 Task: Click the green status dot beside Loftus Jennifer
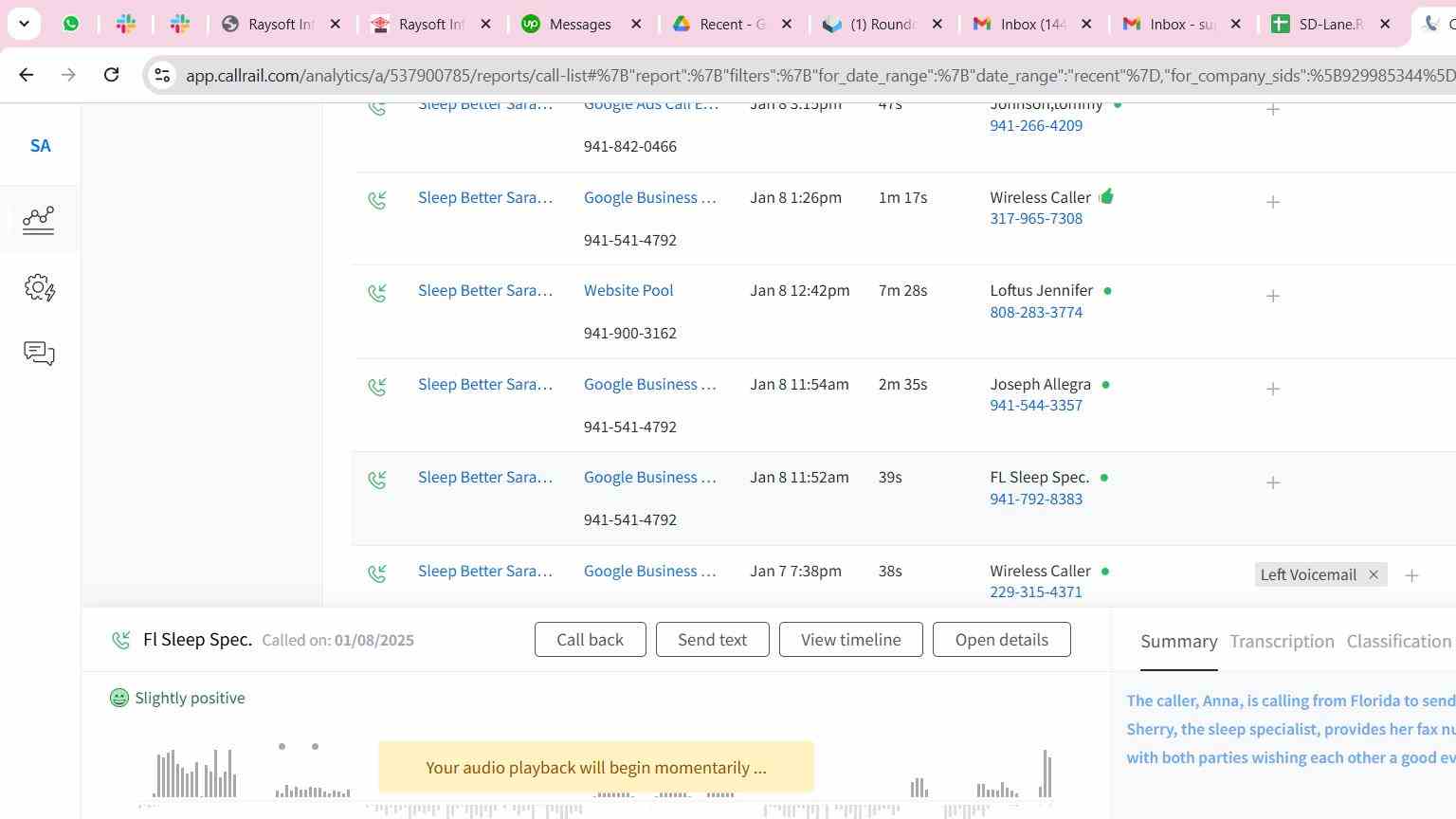1107,291
